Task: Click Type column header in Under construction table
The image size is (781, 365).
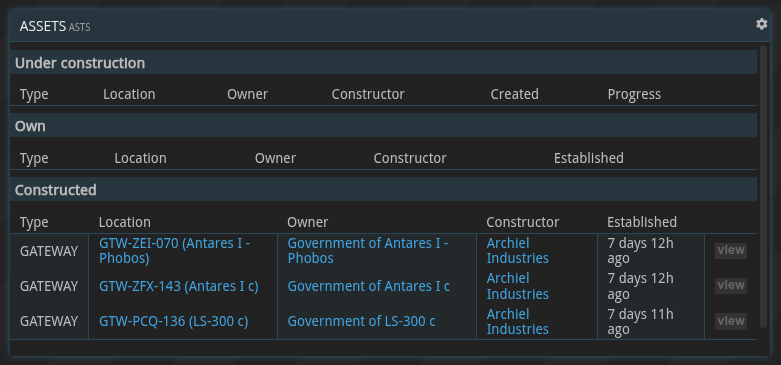Action: 34,95
